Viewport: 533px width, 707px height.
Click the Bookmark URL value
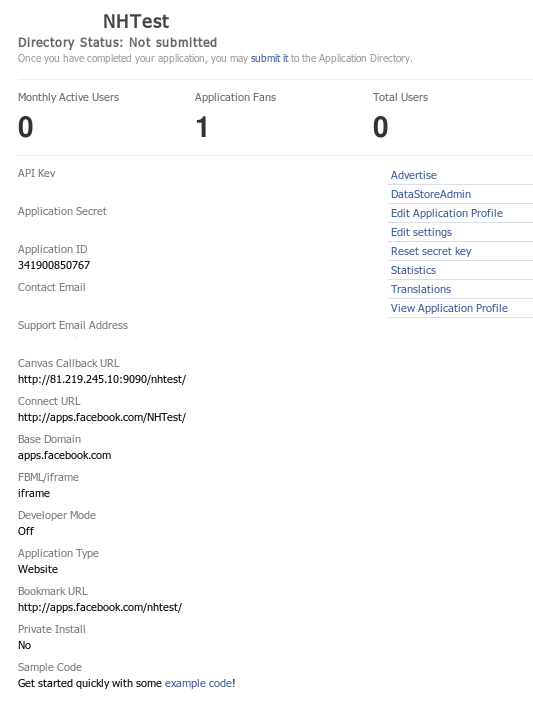point(100,607)
